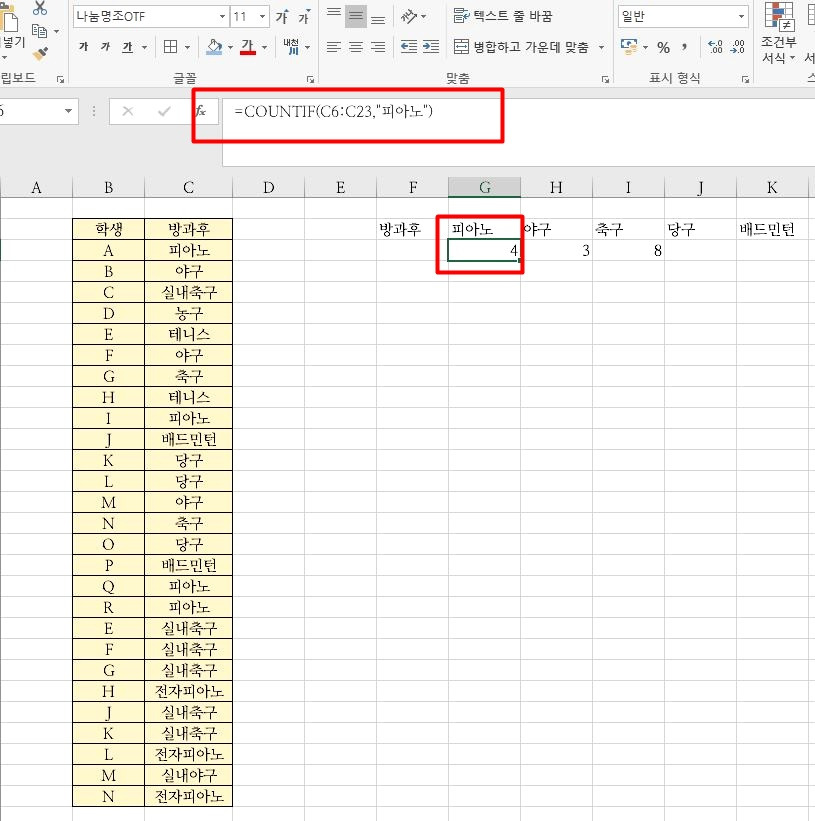Screen dimensions: 815x821
Task: Open the font name dropdown 나눔명조OTF
Action: tap(151, 16)
